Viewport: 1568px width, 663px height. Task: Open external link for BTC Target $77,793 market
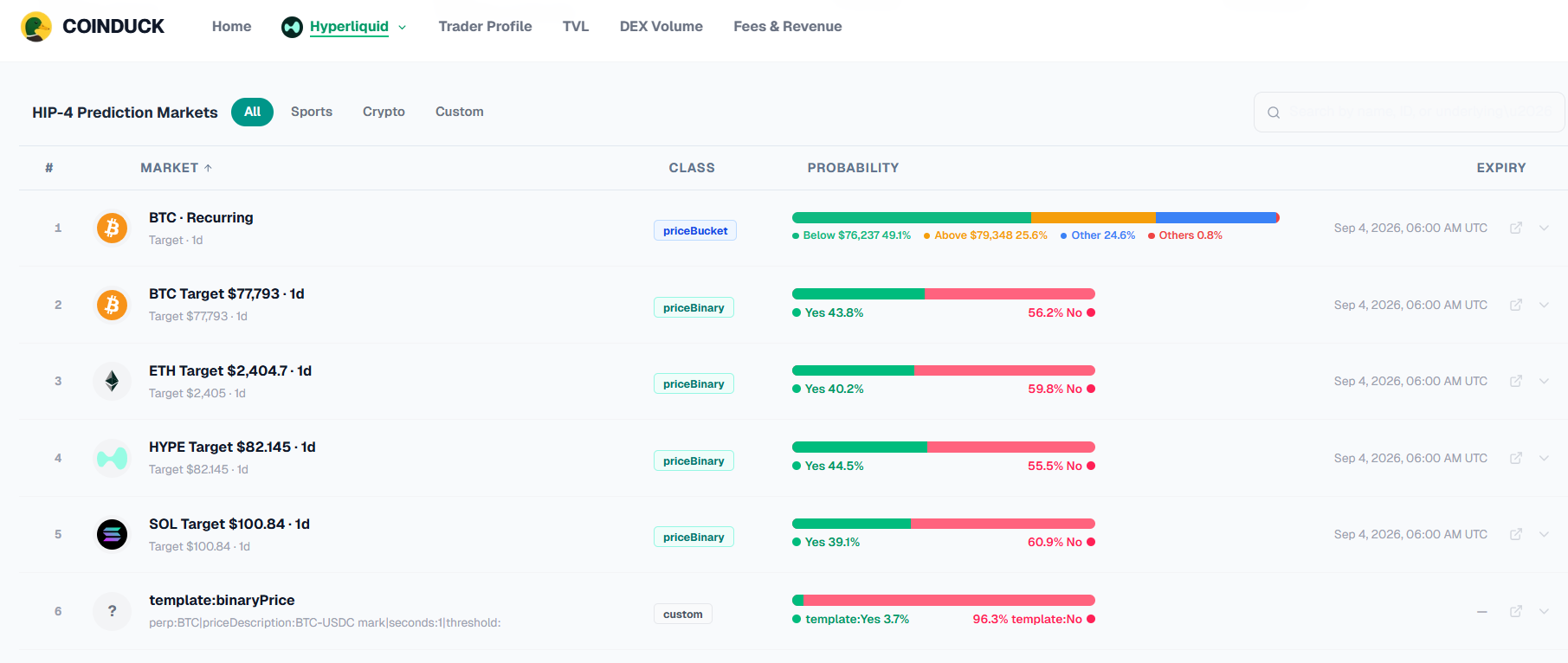pyautogui.click(x=1516, y=305)
